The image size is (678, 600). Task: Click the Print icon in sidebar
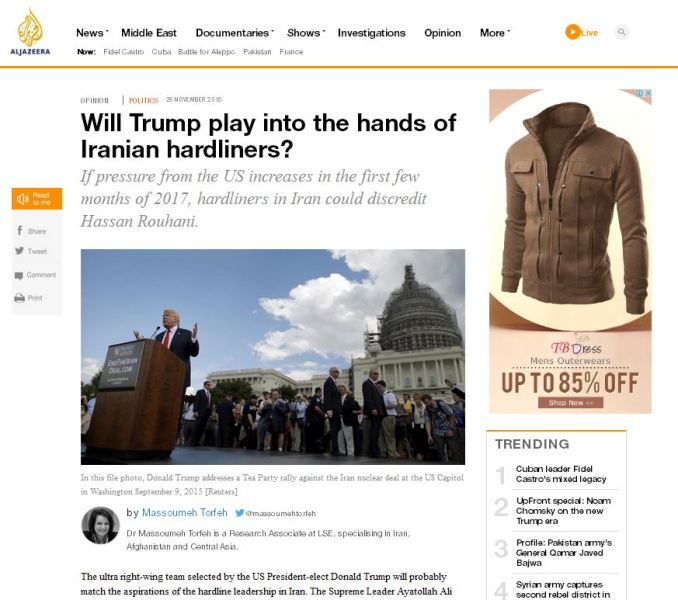[x=19, y=298]
